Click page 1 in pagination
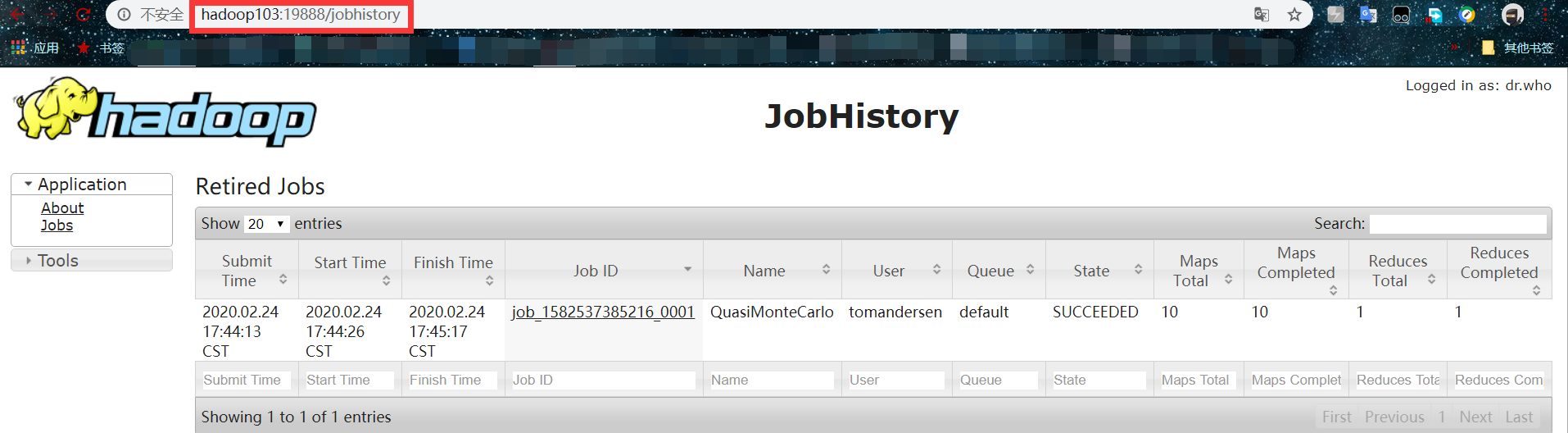Viewport: 1568px width, 433px height. 1442,417
